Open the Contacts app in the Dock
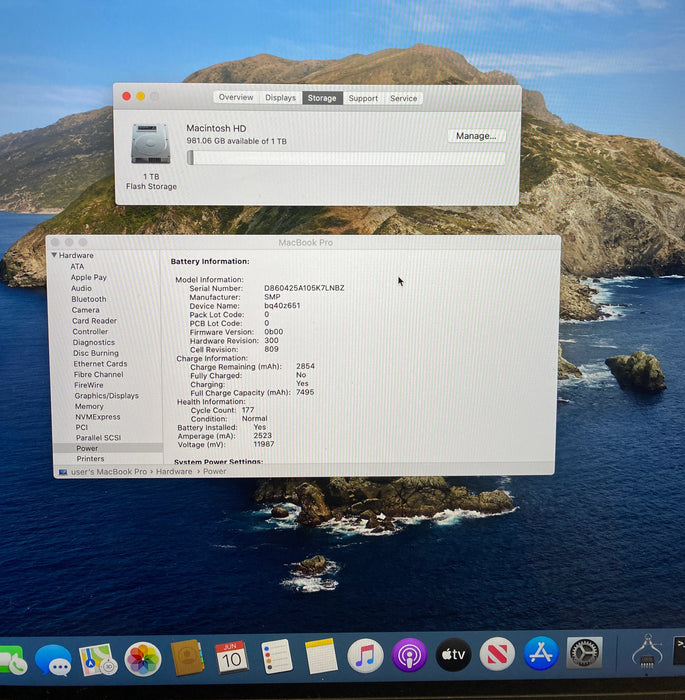 (x=188, y=657)
